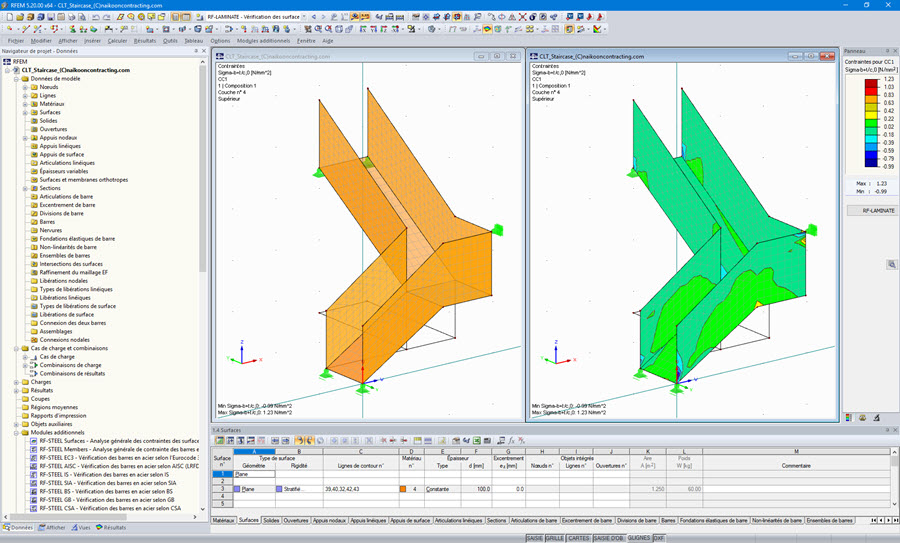Click the red 1.23 legend color swatch
900x543 pixels.
[871, 83]
